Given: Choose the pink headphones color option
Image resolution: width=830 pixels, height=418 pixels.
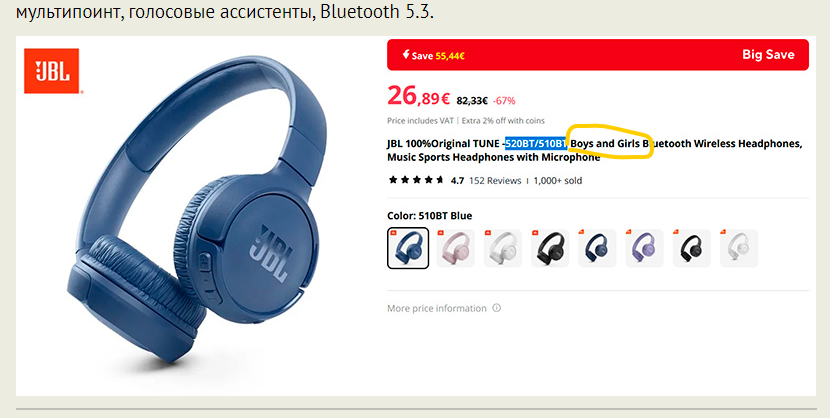Looking at the screenshot, I should [x=455, y=248].
